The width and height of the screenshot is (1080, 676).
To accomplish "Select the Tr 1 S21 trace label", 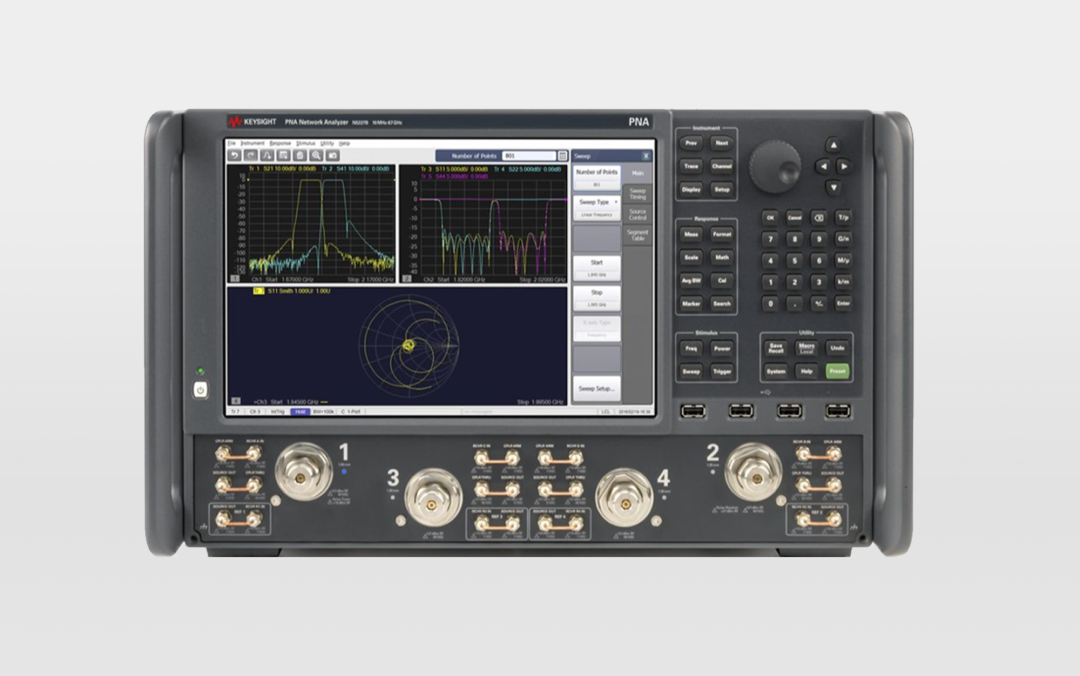I will tap(282, 169).
